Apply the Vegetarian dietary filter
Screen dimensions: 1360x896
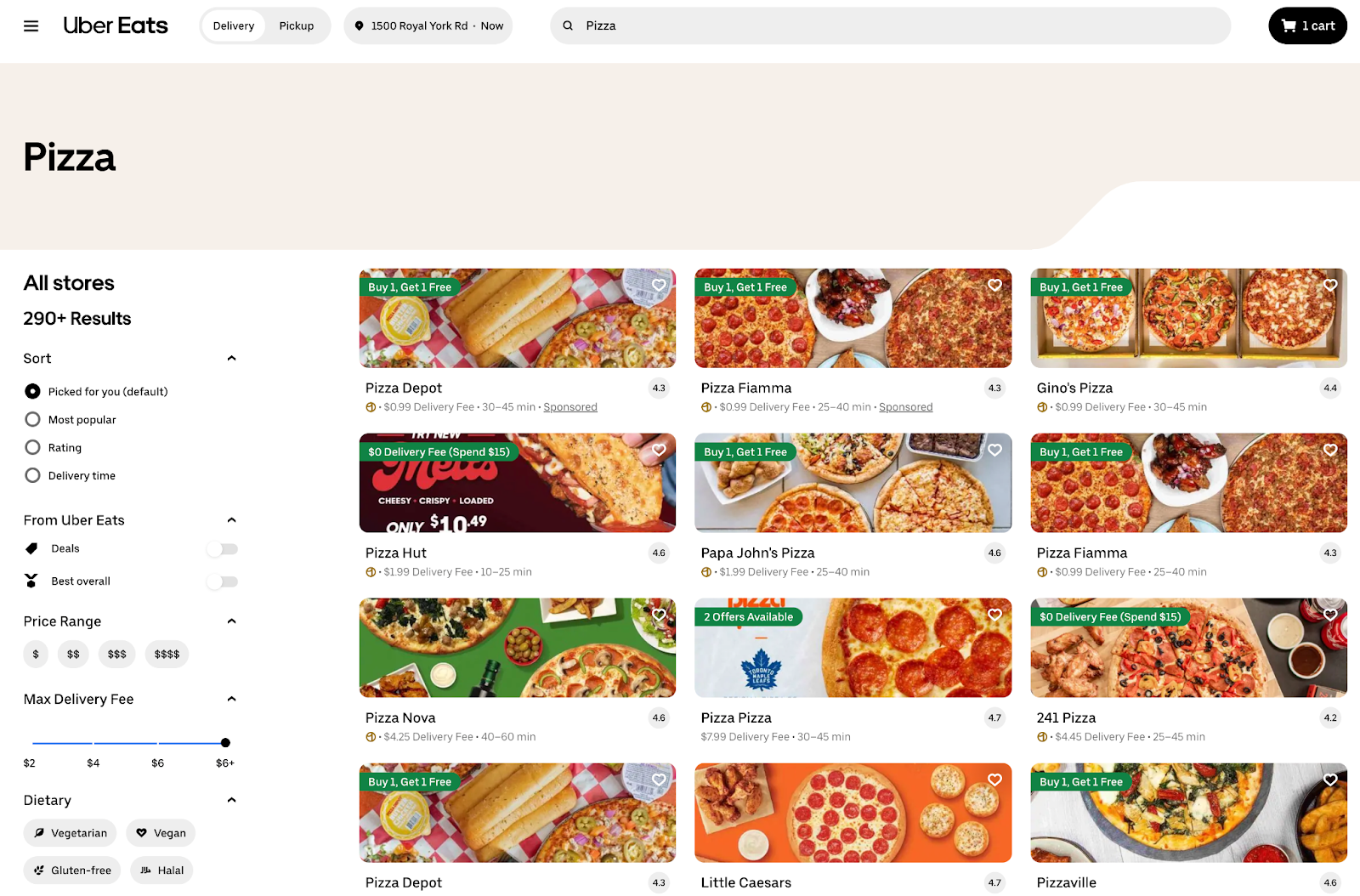coord(71,833)
